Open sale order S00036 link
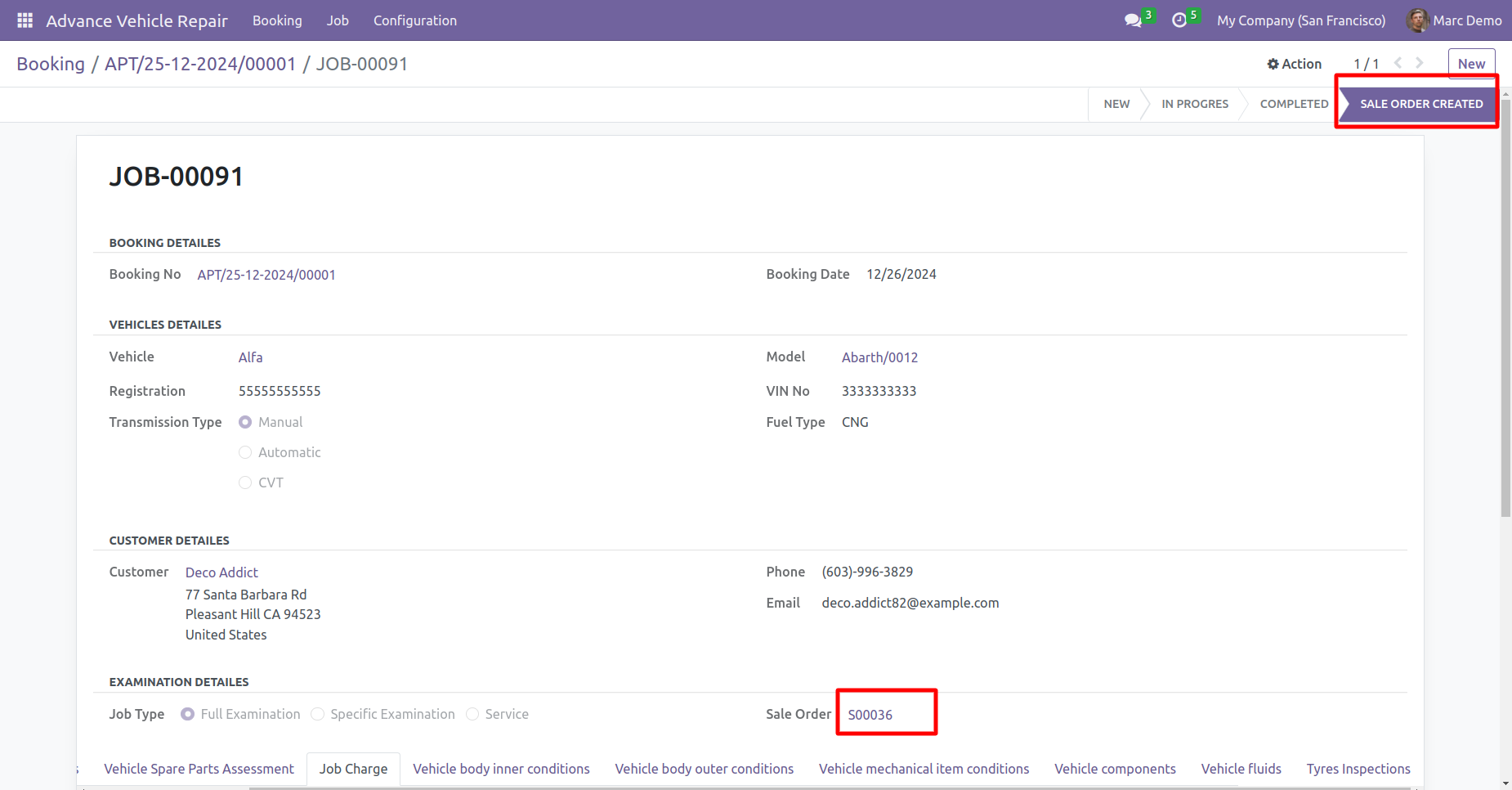The image size is (1512, 790). point(870,715)
